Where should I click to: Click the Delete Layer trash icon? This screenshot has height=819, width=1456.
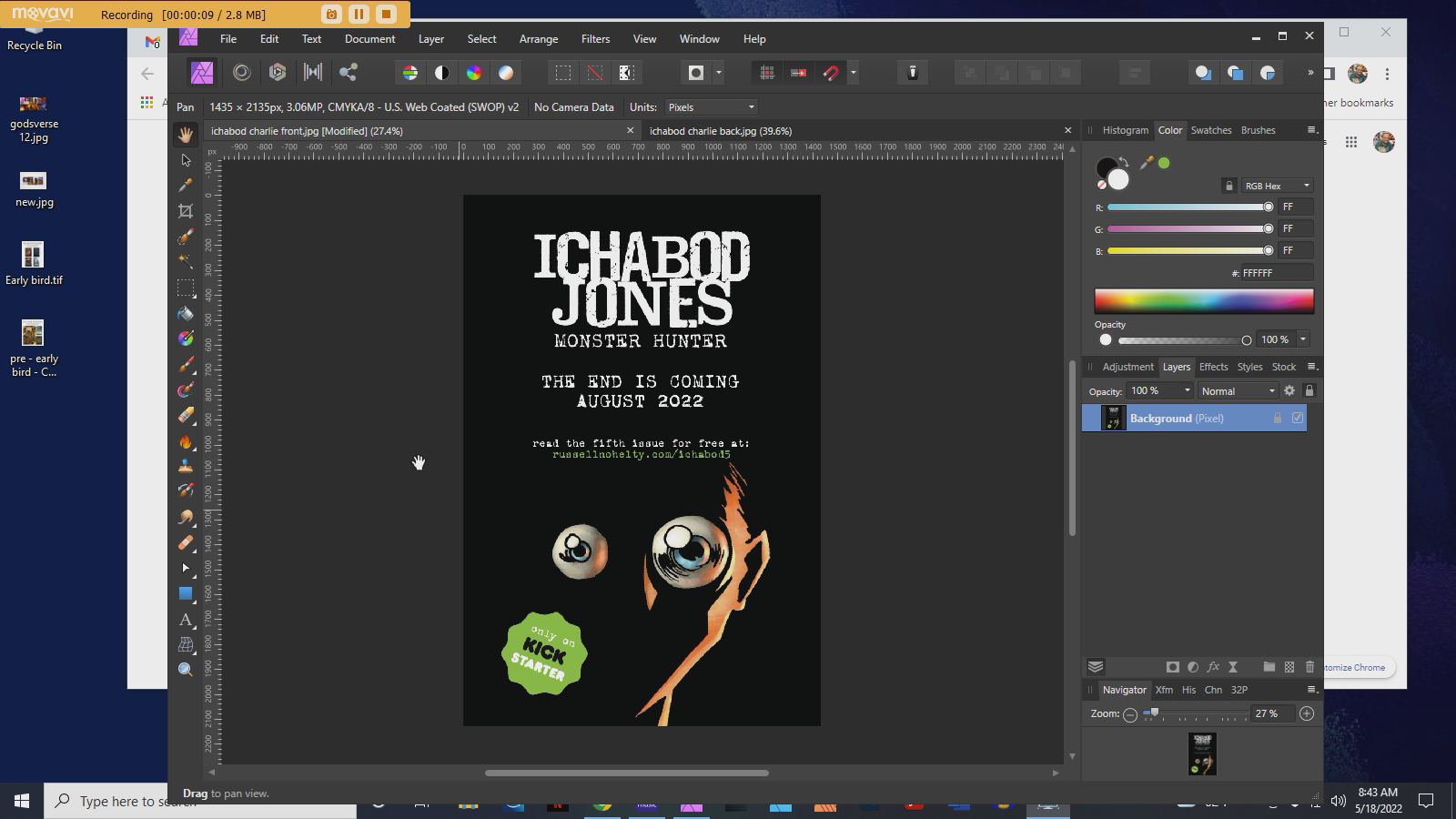[1309, 667]
